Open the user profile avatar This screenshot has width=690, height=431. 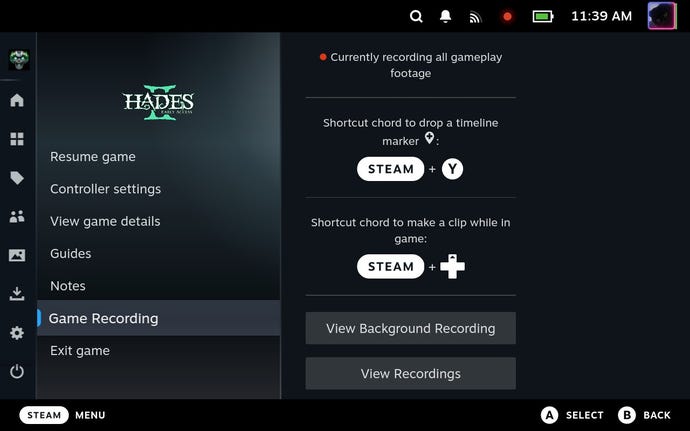click(662, 16)
